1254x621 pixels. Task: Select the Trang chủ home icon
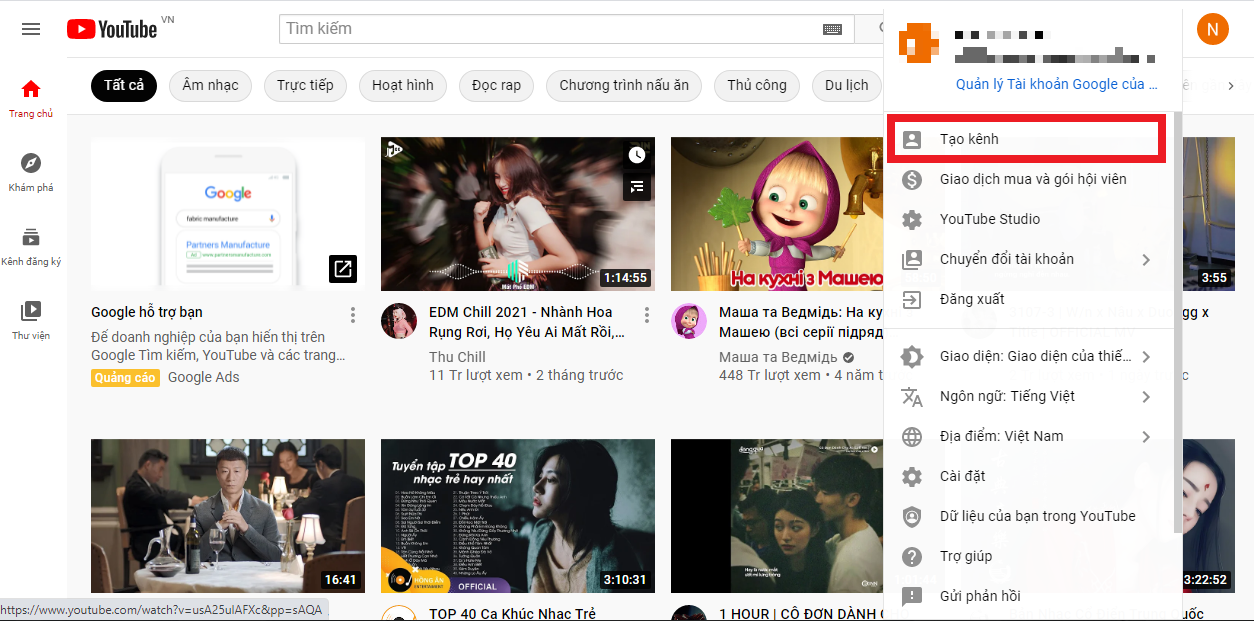pos(31,89)
